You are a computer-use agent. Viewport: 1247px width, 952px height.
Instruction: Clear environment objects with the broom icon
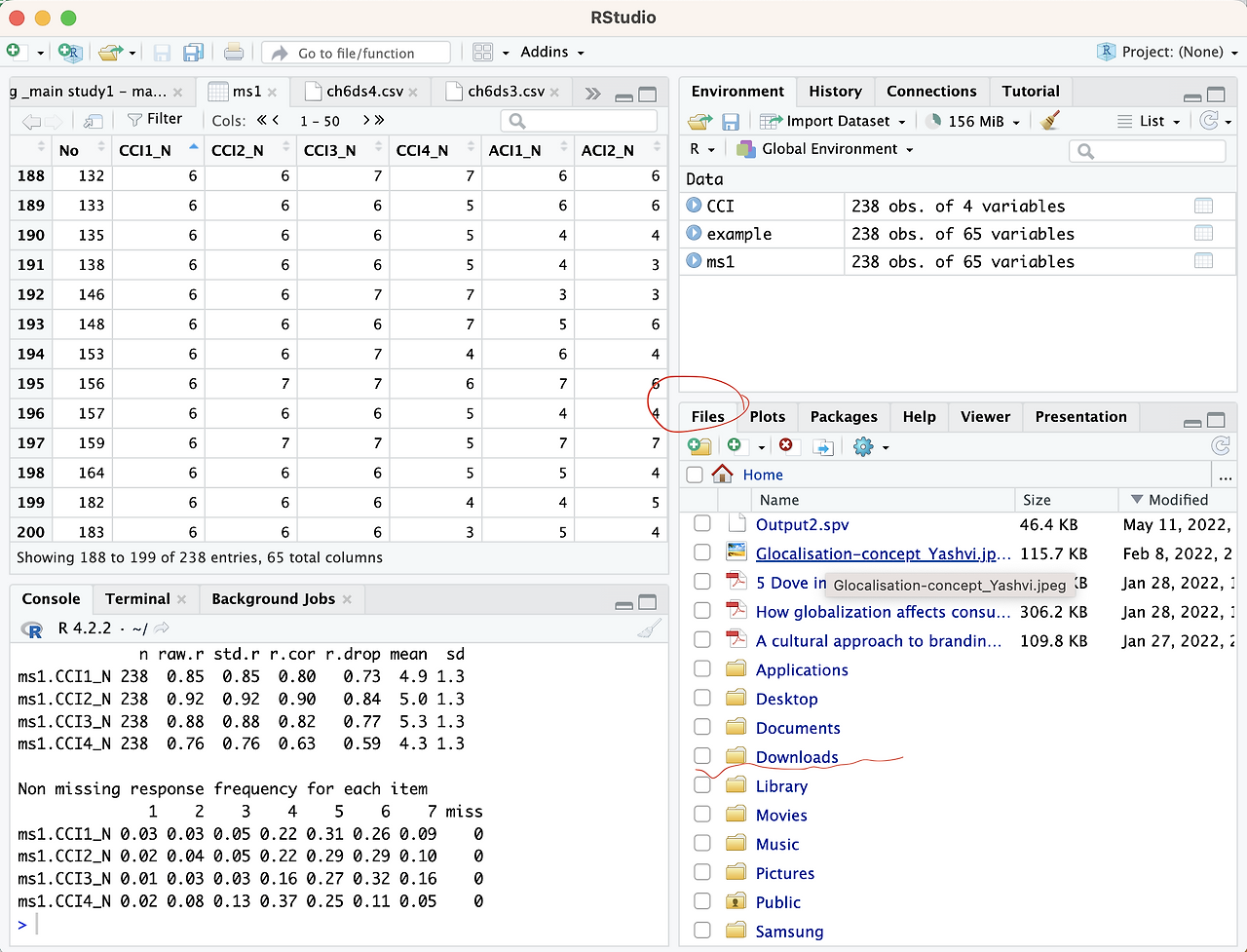(x=1049, y=121)
